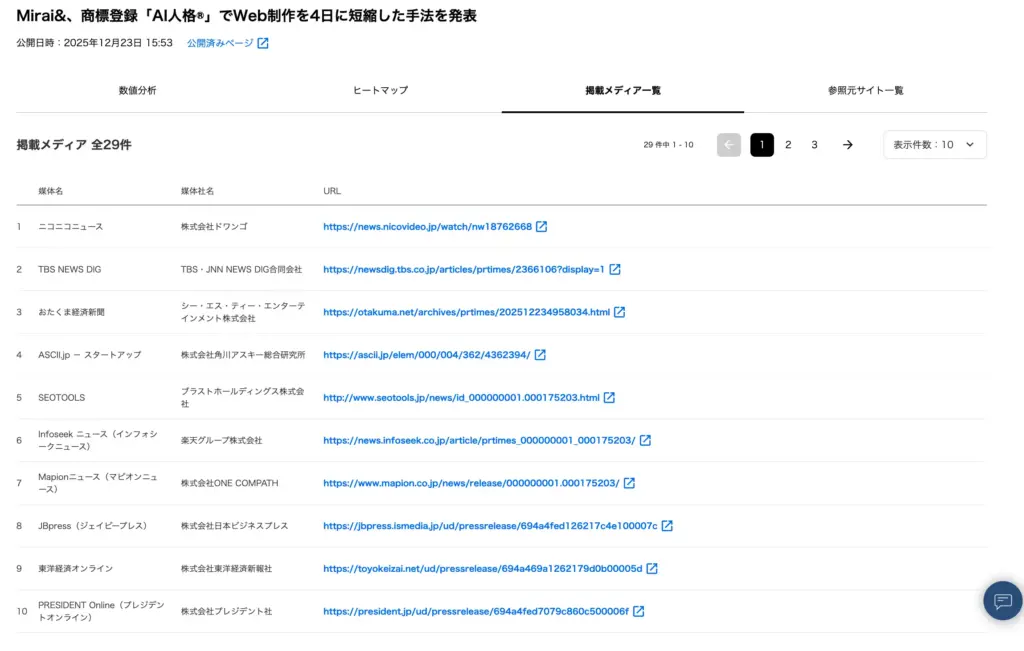
Task: Click the external link icon beside the おたくま経済新聞 URL
Action: click(x=620, y=311)
